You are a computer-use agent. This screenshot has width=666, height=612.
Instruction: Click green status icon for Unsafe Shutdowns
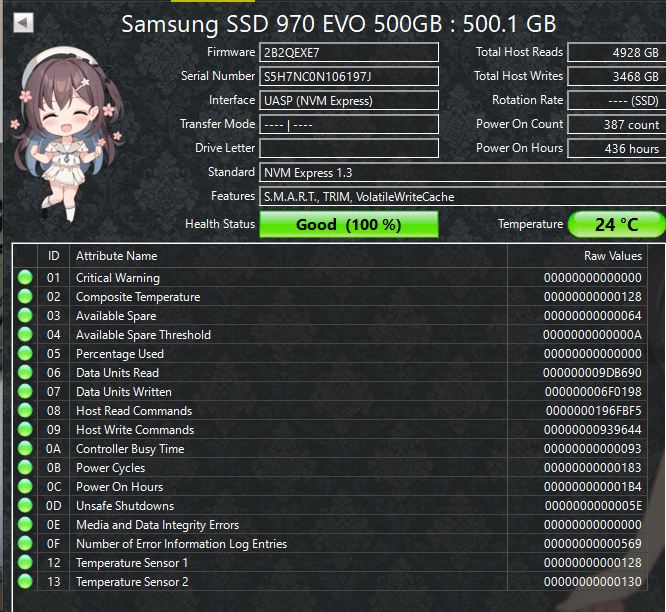pyautogui.click(x=25, y=505)
